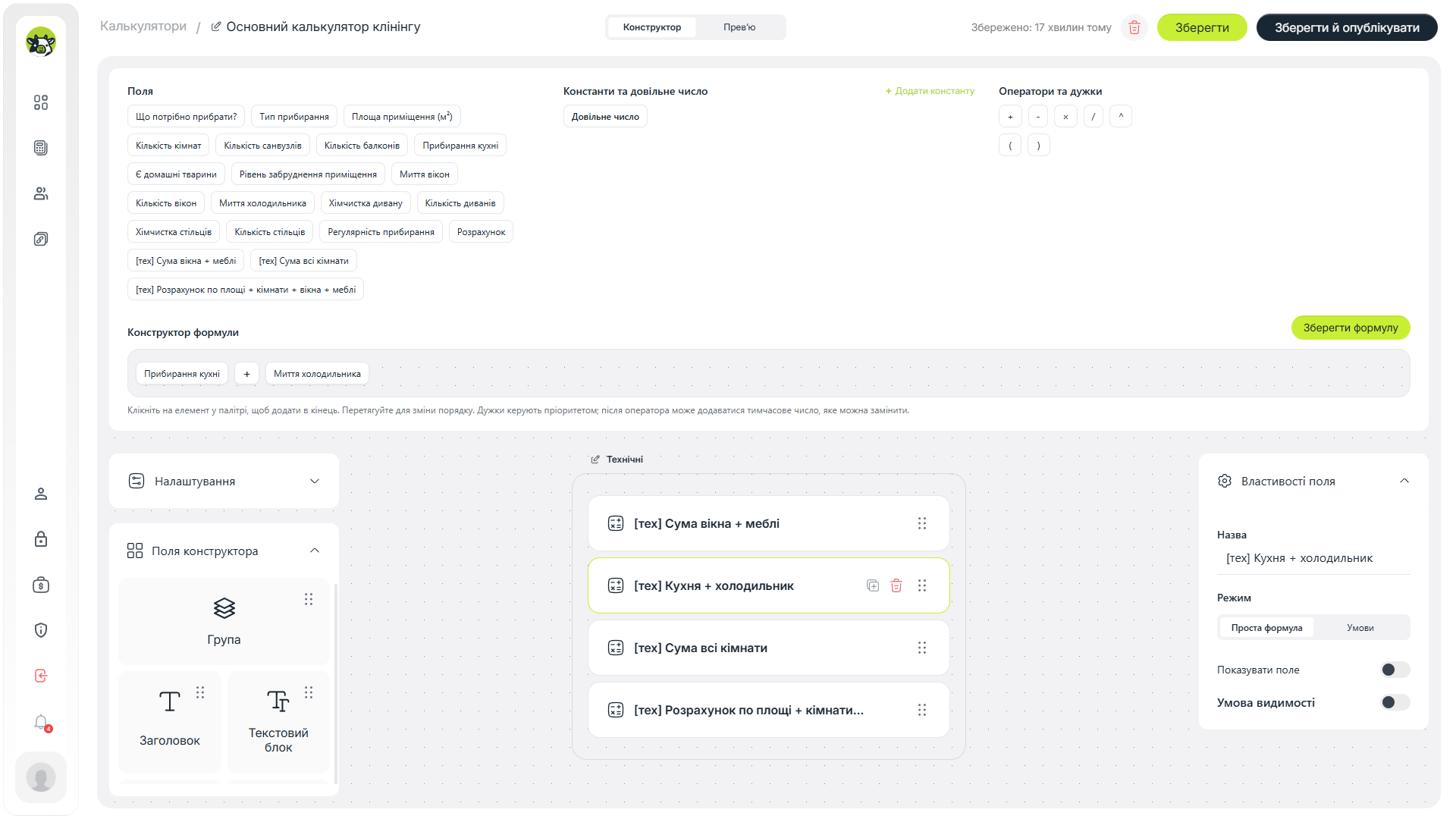Image resolution: width=1456 pixels, height=819 pixels.
Task: Switch to the Конструктор tab
Action: click(652, 27)
